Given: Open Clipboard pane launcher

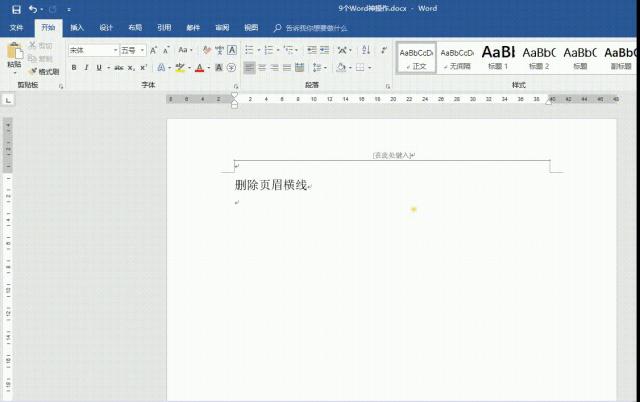Looking at the screenshot, I should pos(61,86).
